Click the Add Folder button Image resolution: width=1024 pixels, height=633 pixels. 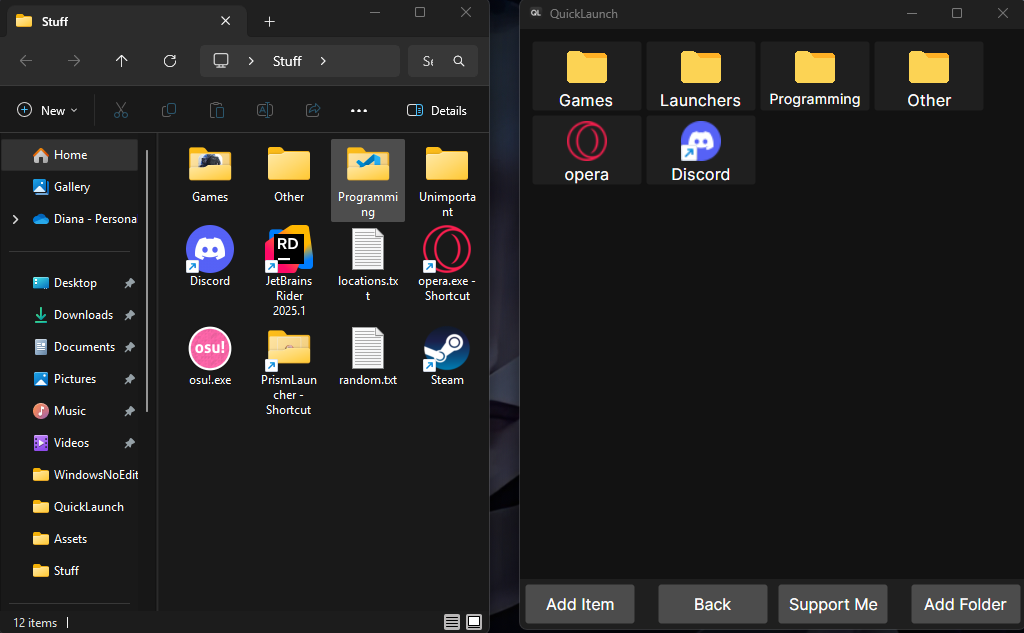tap(965, 604)
